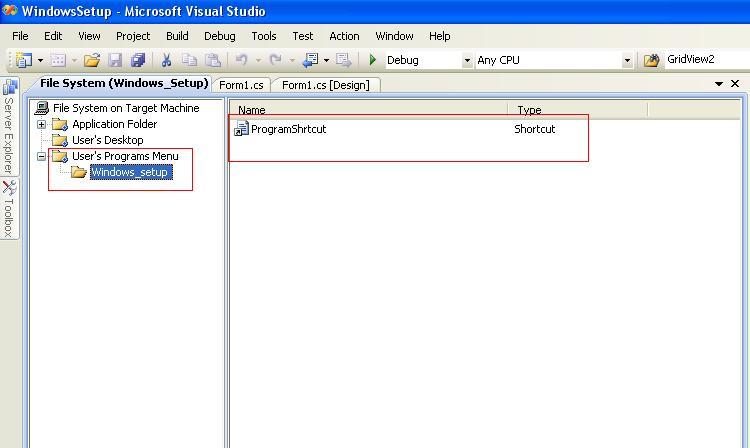This screenshot has height=448, width=750.
Task: Click the Visual Studio title bar icon
Action: (x=10, y=11)
